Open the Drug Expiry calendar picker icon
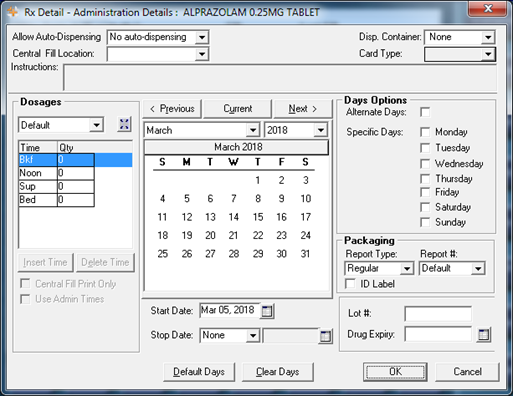Viewport: 513px width, 396px height. (483, 334)
